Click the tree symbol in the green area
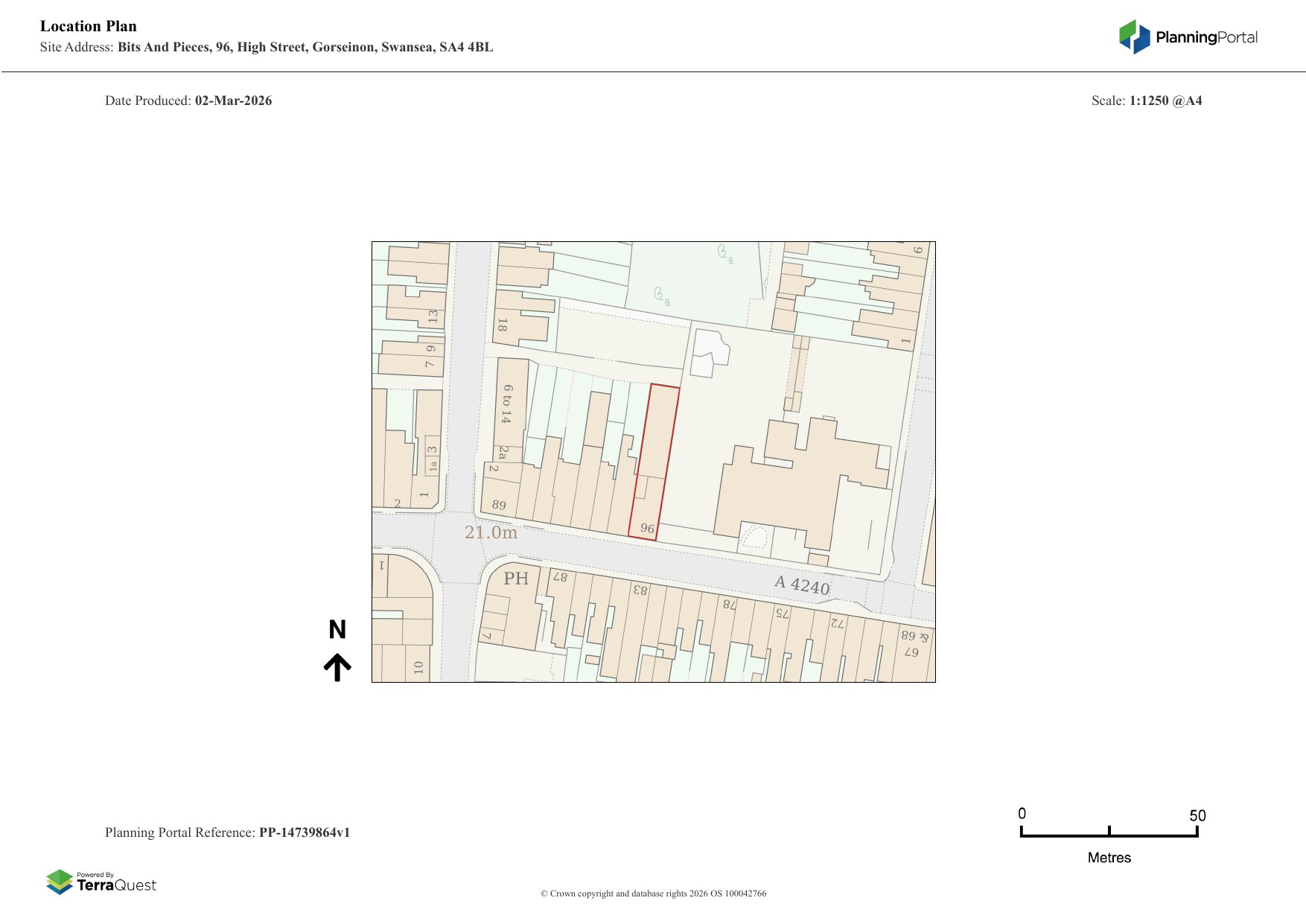1306x924 pixels. point(661,296)
